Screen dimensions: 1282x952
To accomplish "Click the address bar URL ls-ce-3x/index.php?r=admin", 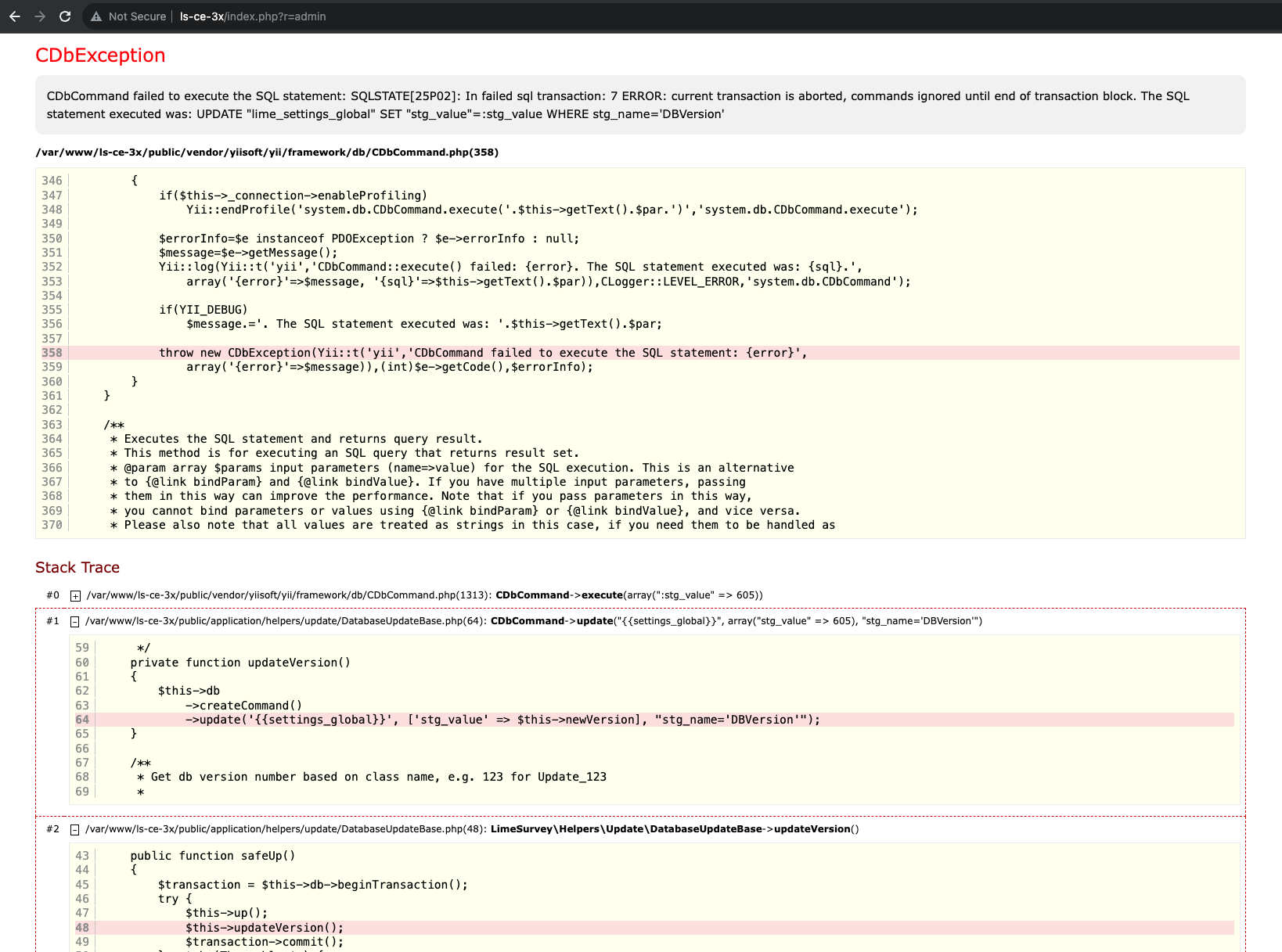I will [x=253, y=16].
